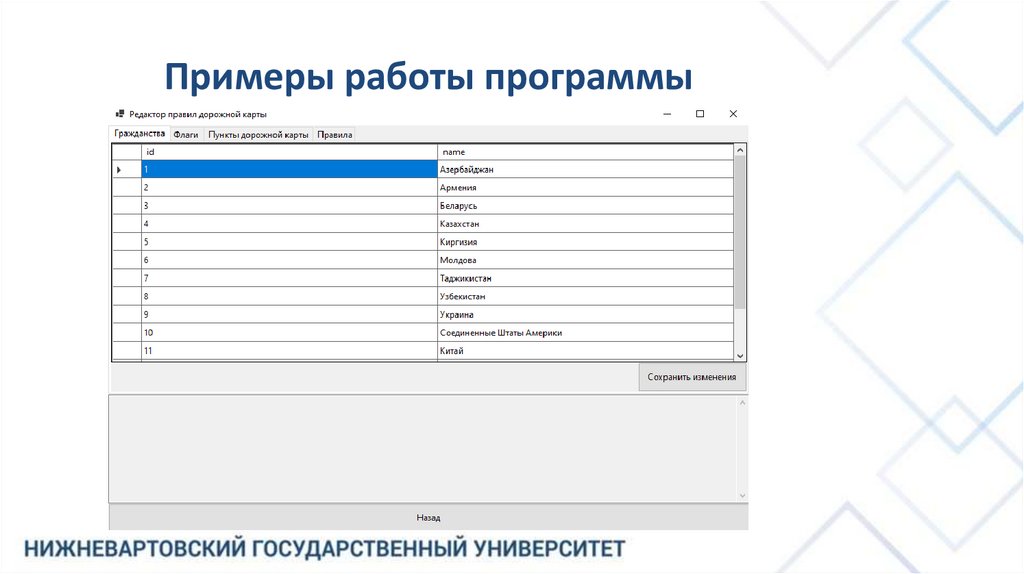The image size is (1024, 574).
Task: Click the table scrollbar down arrow
Action: coord(740,355)
